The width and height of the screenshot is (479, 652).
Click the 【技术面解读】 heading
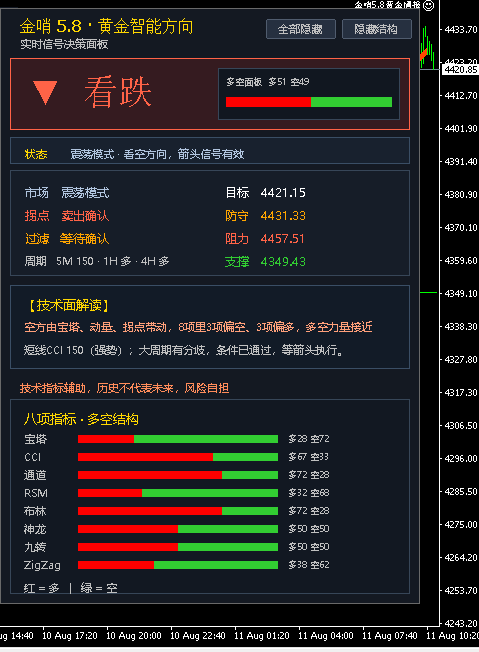69,306
